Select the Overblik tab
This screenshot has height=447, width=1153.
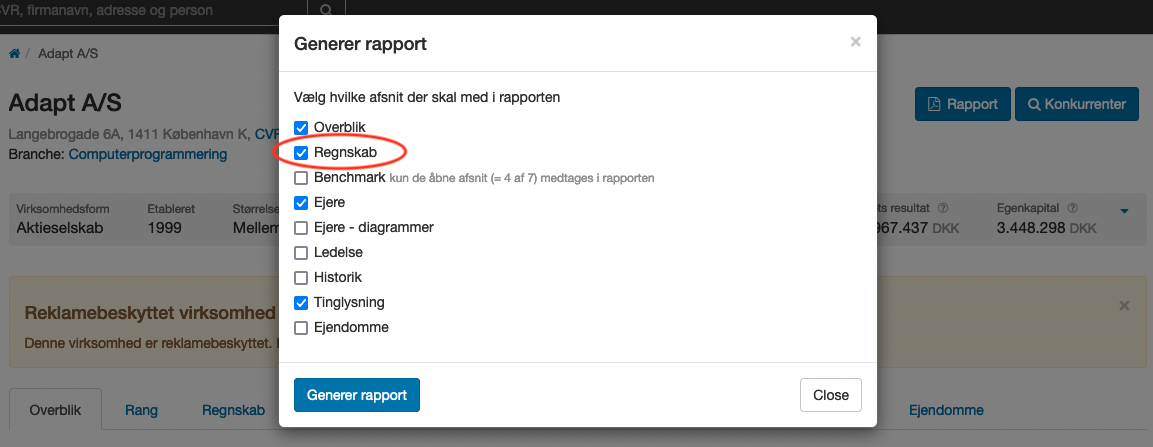pos(55,410)
